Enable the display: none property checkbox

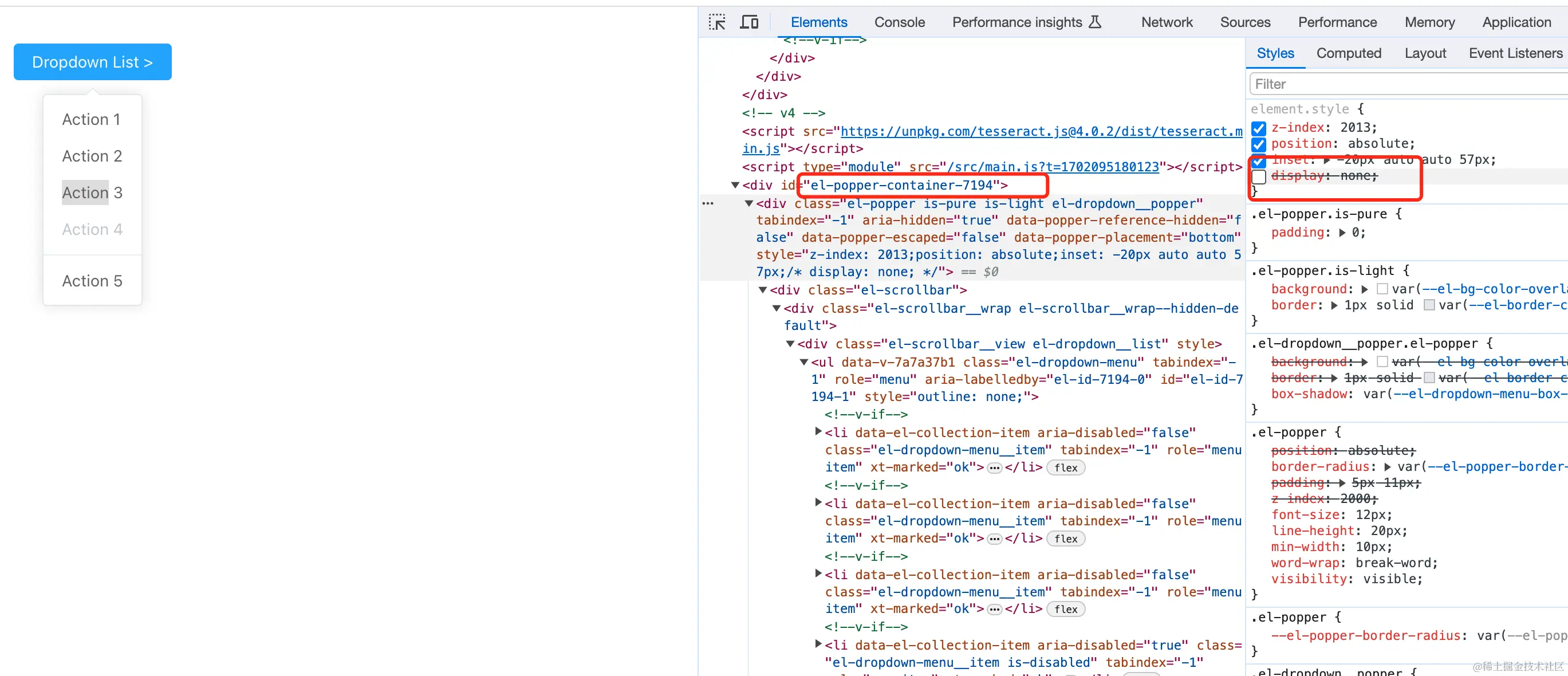point(1259,176)
